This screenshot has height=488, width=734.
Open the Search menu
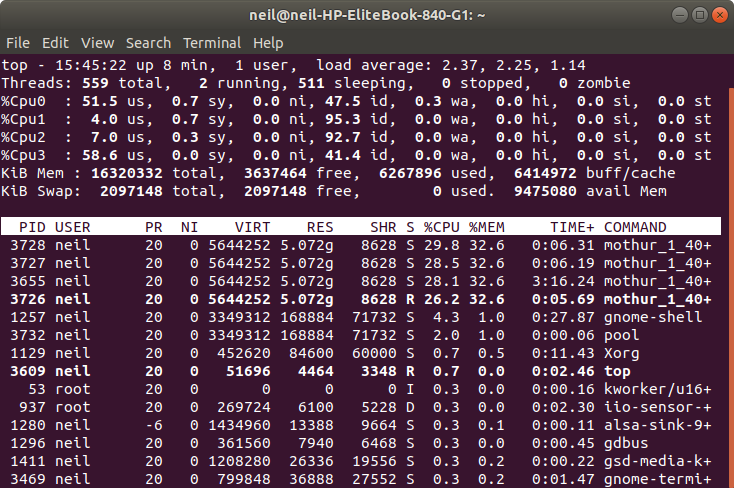point(148,43)
